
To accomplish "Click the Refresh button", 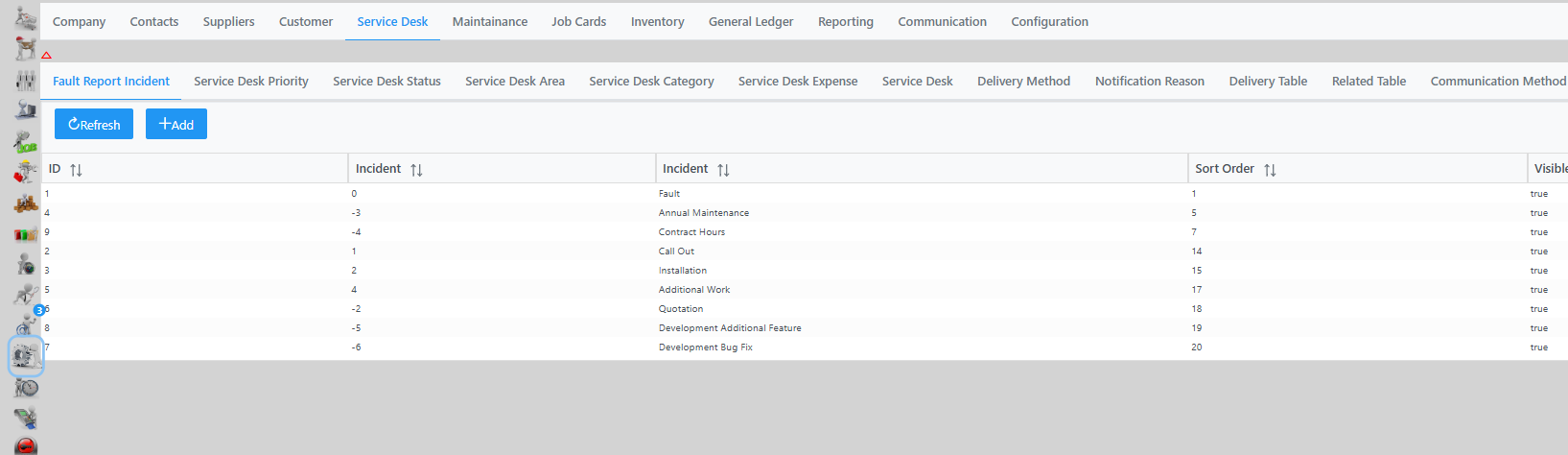I will click(x=94, y=124).
